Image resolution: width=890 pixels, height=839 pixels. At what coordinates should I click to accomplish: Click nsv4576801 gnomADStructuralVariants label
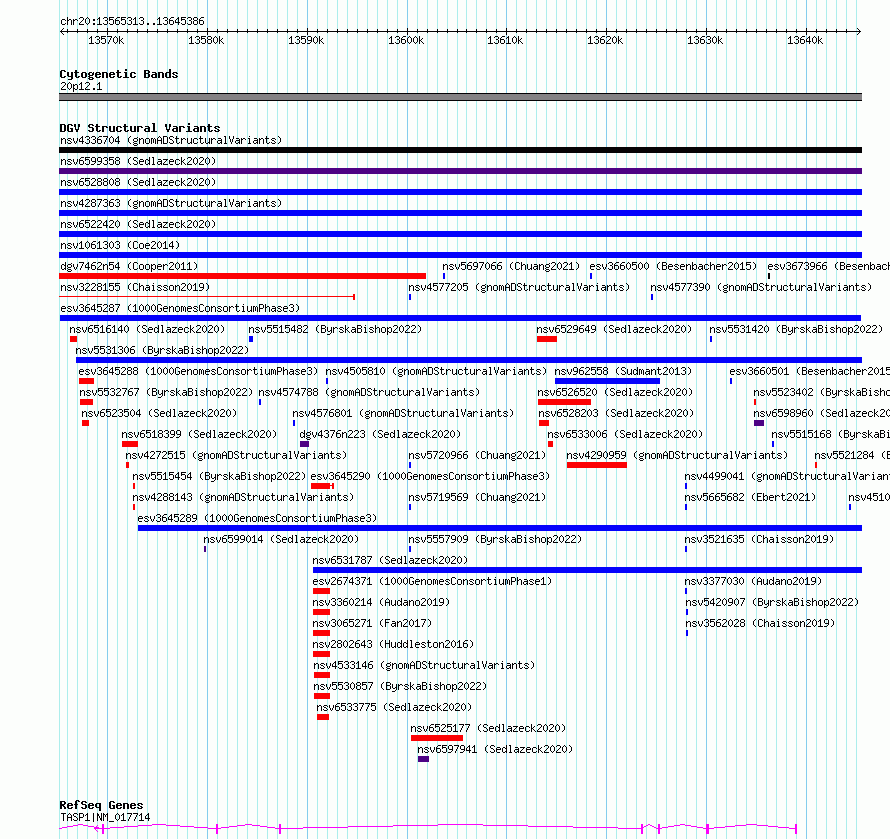click(x=403, y=413)
